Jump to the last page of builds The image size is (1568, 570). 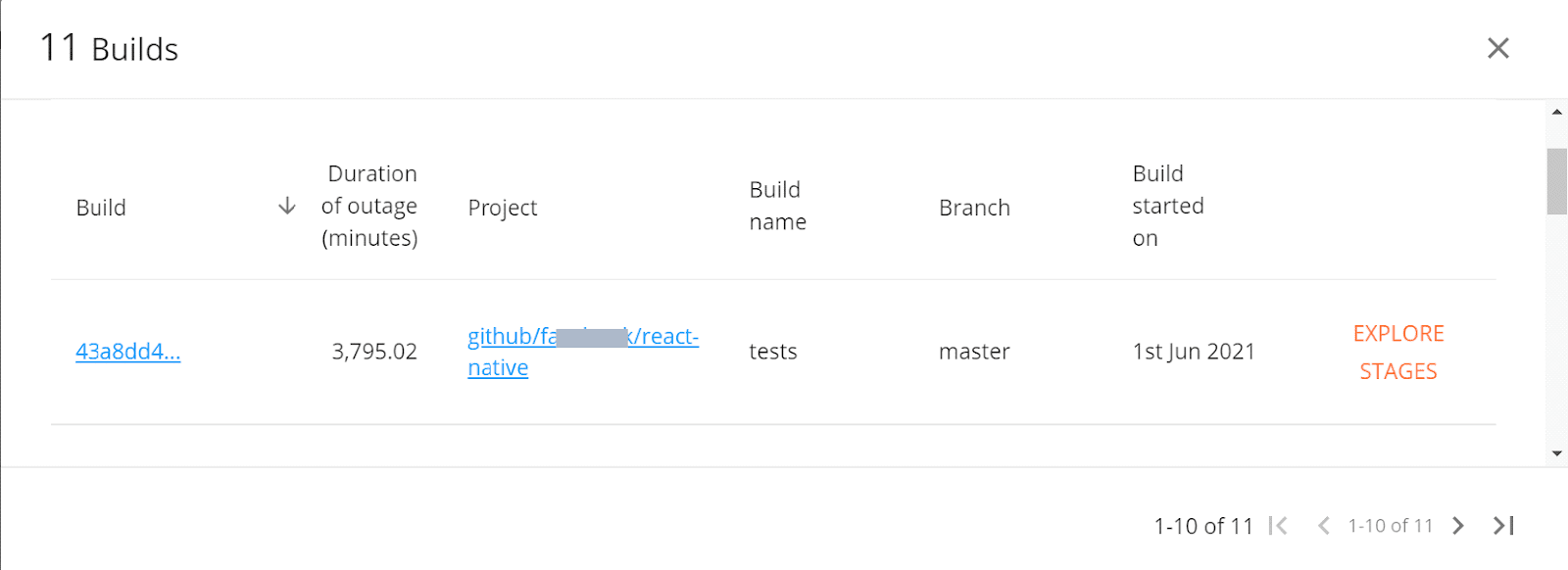[1501, 526]
